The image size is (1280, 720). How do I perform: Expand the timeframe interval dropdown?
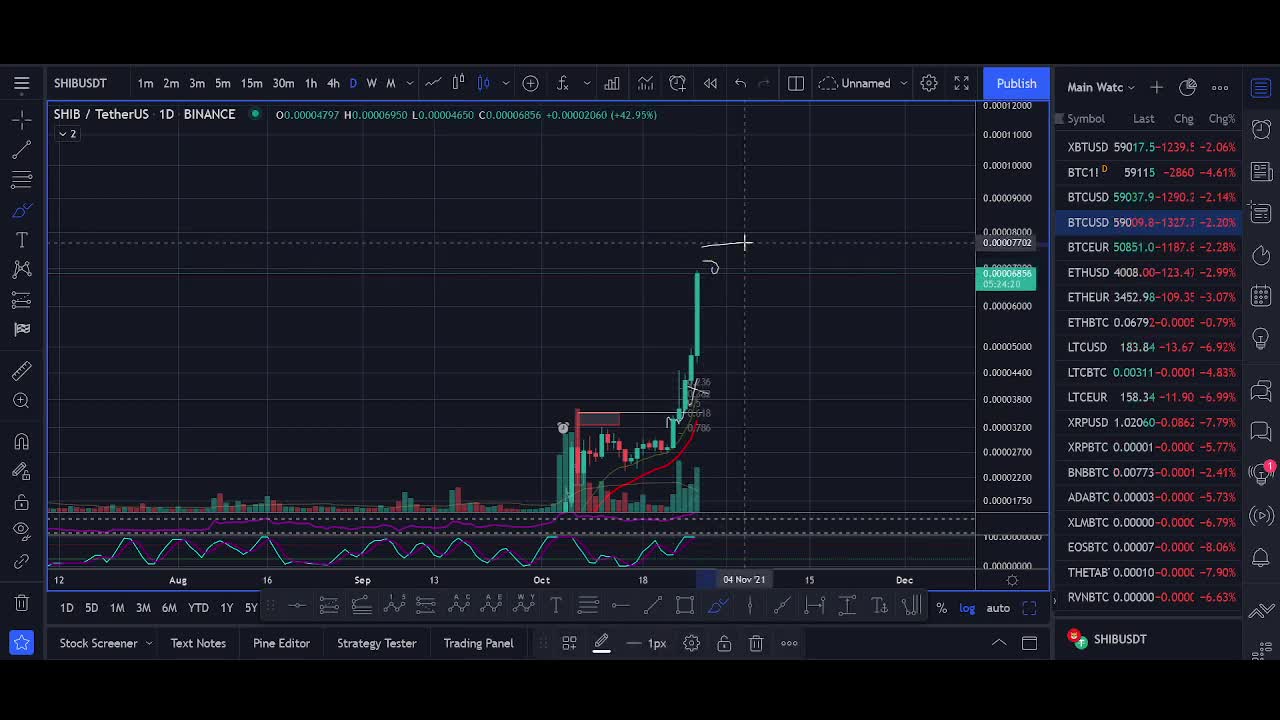409,83
